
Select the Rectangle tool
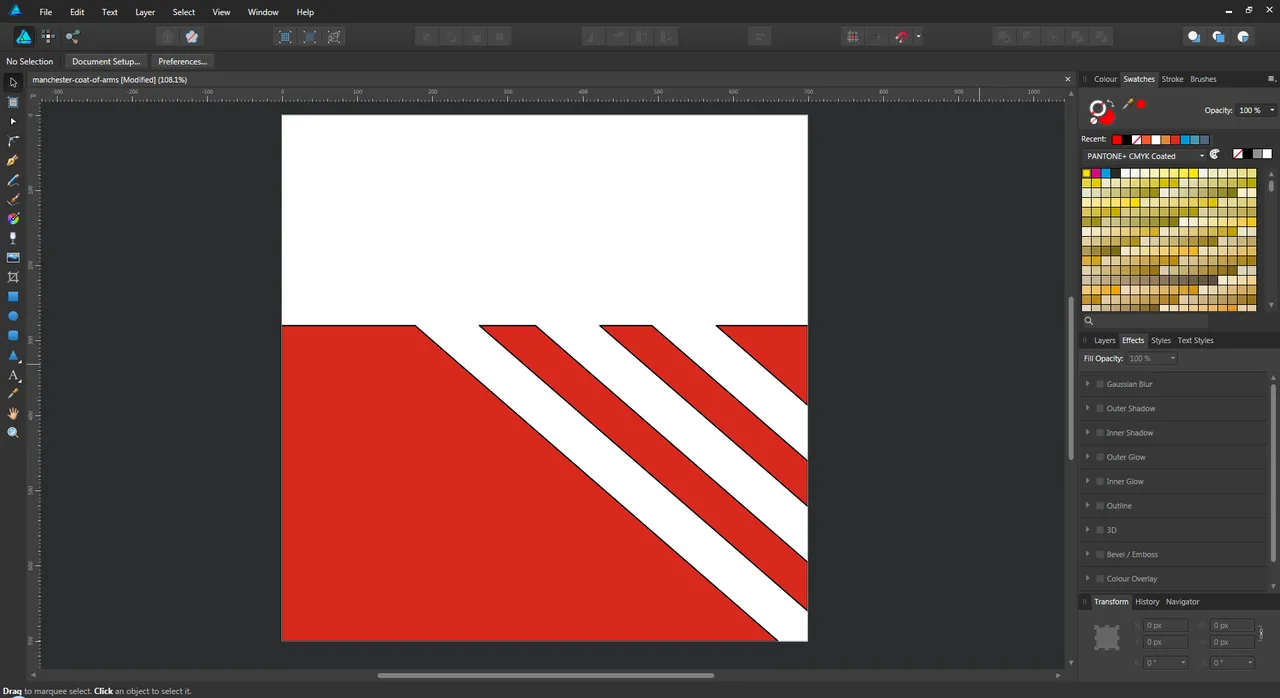pyautogui.click(x=13, y=296)
